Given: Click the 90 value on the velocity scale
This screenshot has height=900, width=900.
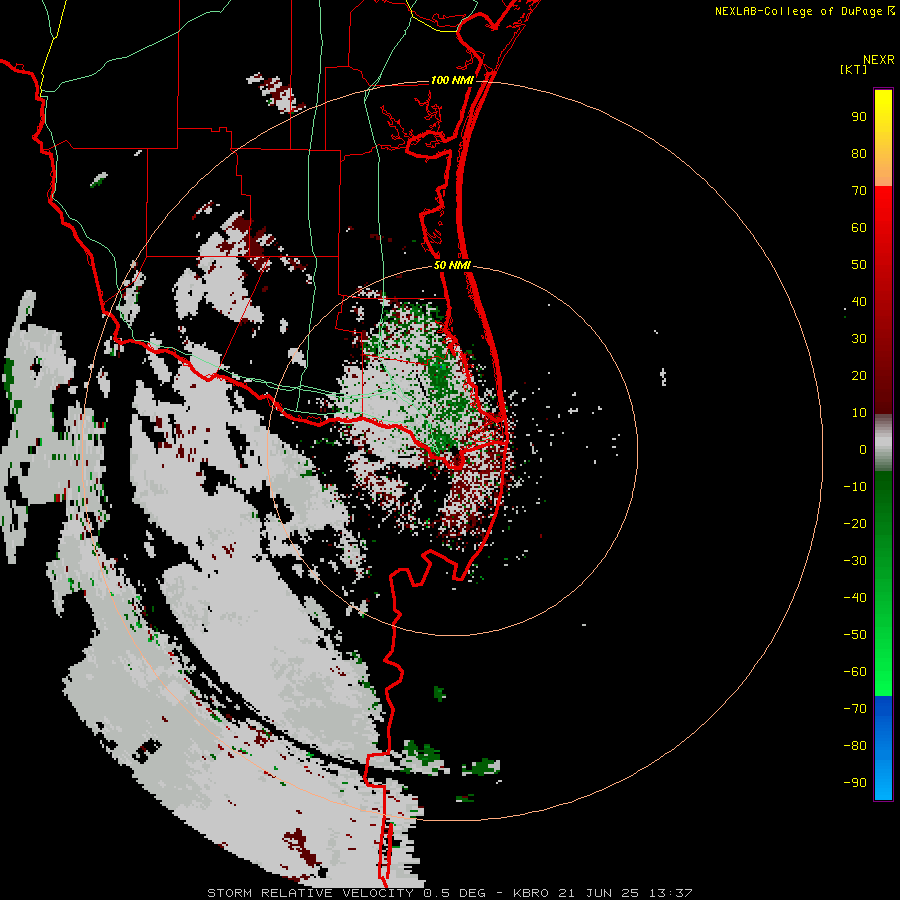Looking at the screenshot, I should click(x=859, y=117).
